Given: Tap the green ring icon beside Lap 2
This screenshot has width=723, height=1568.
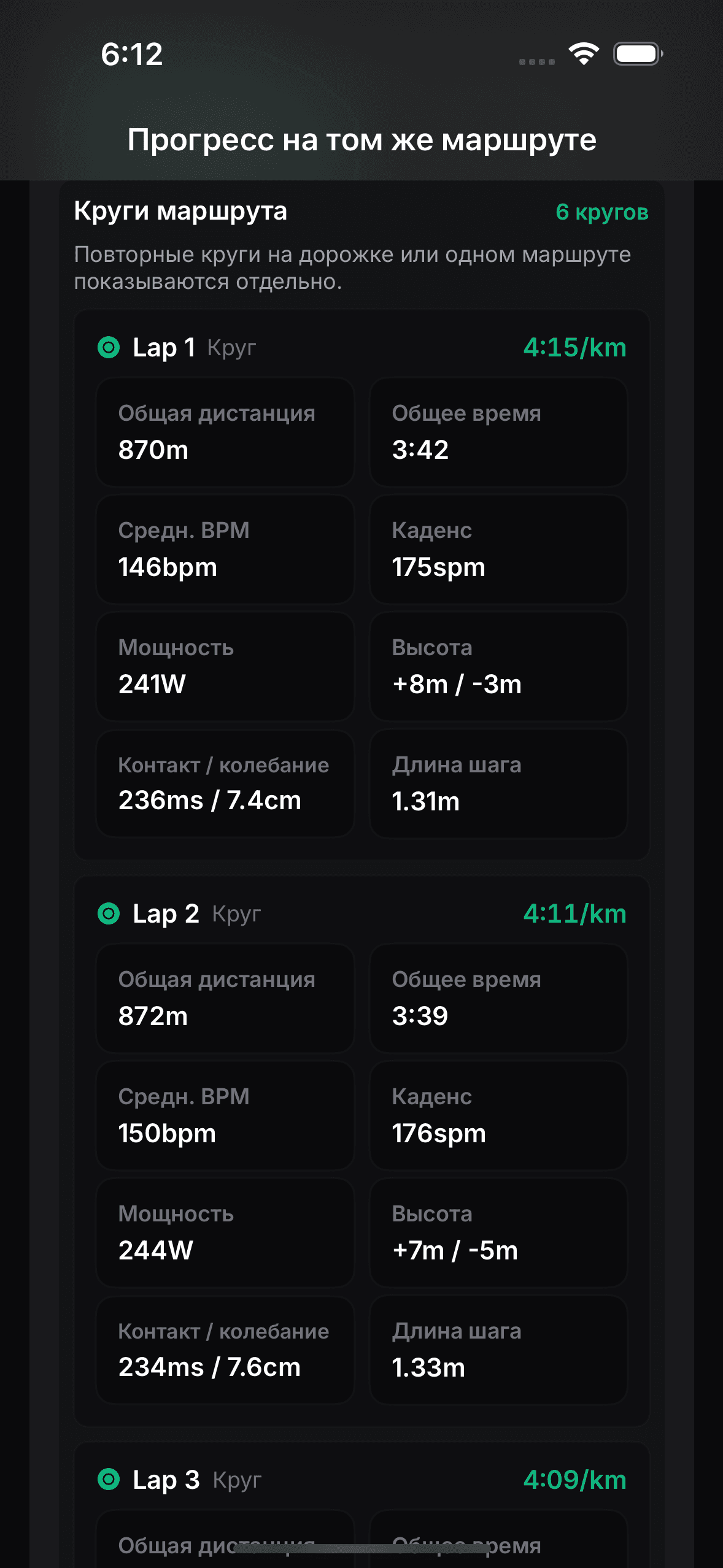Looking at the screenshot, I should coord(109,913).
